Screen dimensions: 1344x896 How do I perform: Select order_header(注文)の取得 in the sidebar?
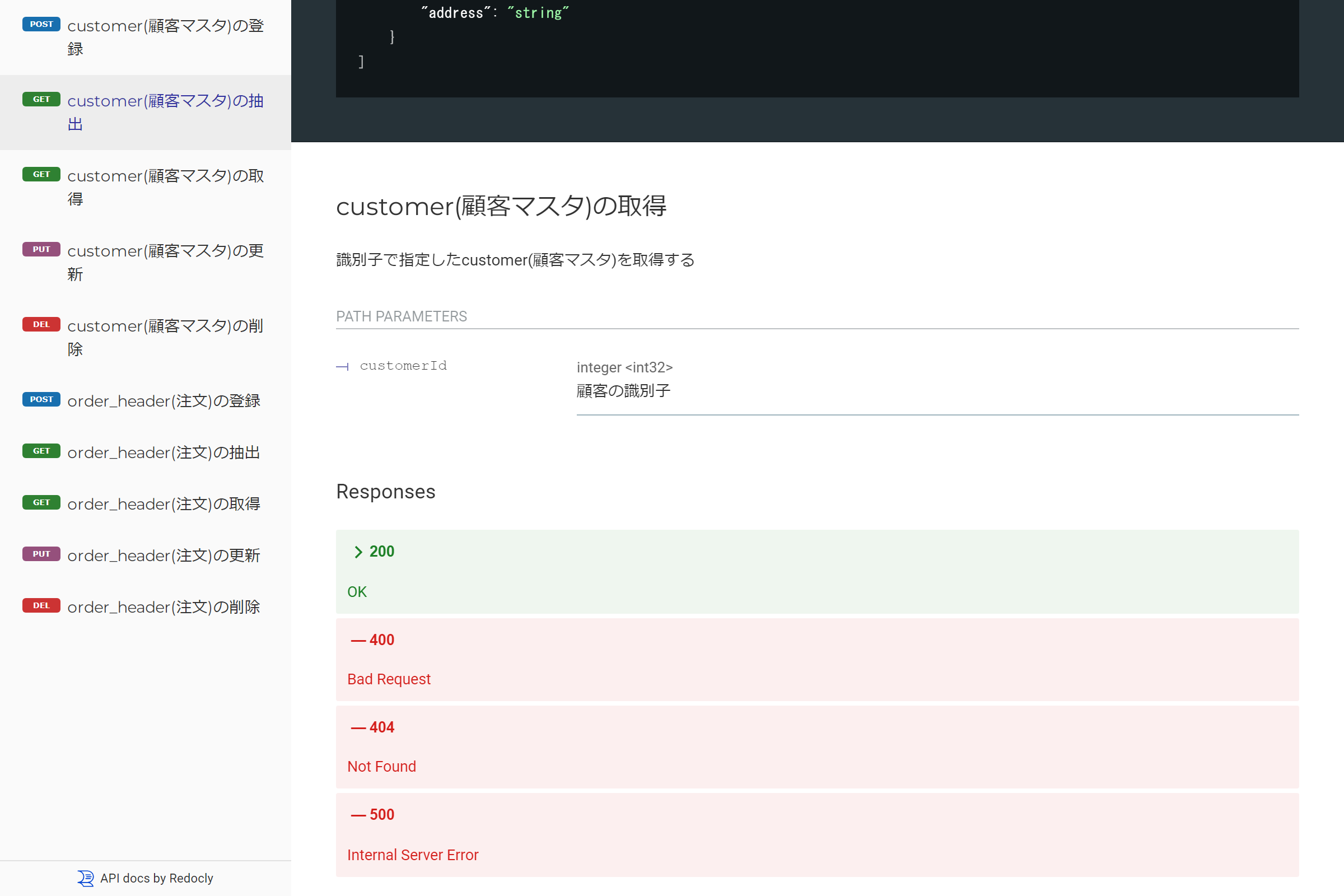click(x=164, y=504)
